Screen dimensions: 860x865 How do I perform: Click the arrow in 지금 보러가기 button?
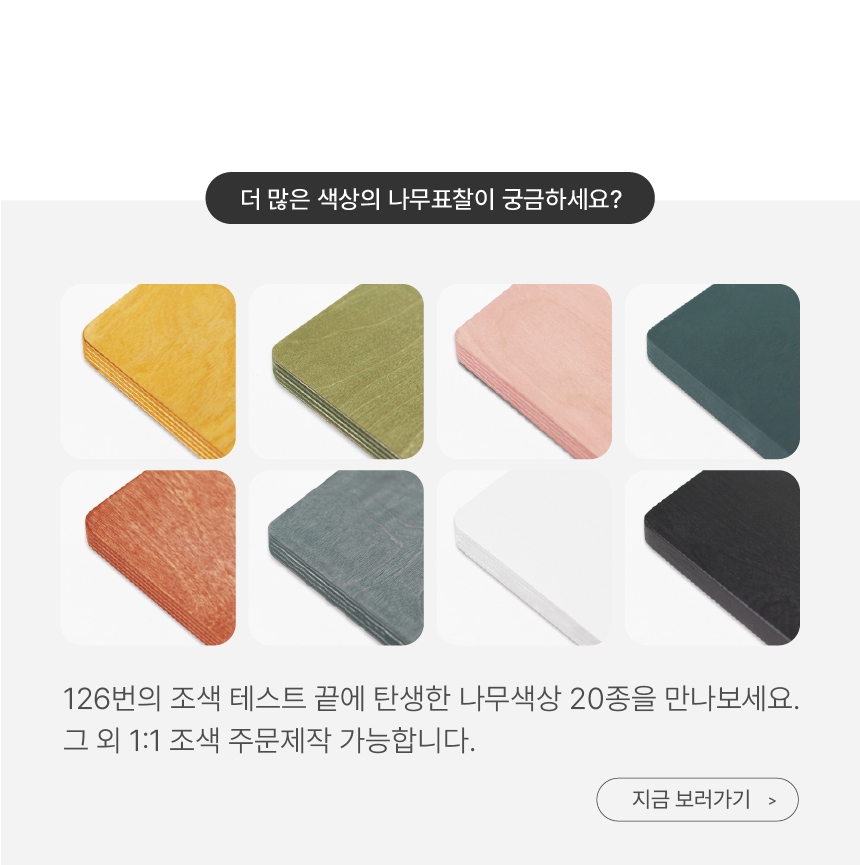(x=772, y=800)
